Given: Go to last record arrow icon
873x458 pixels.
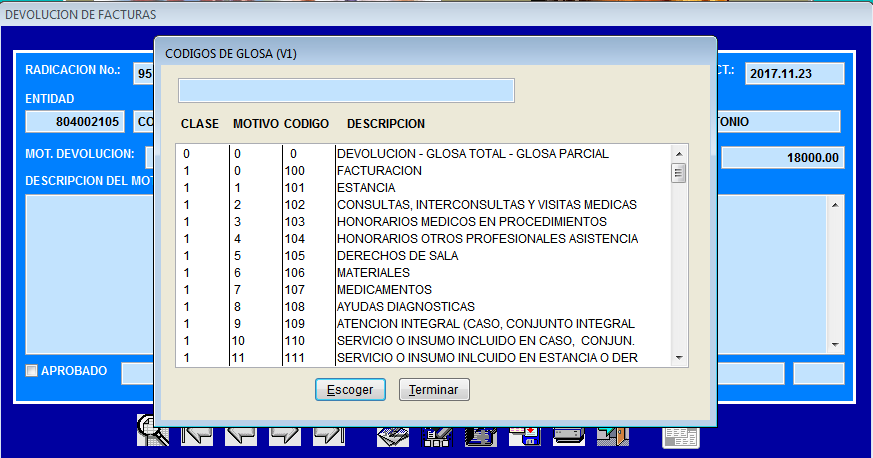Looking at the screenshot, I should [x=329, y=436].
